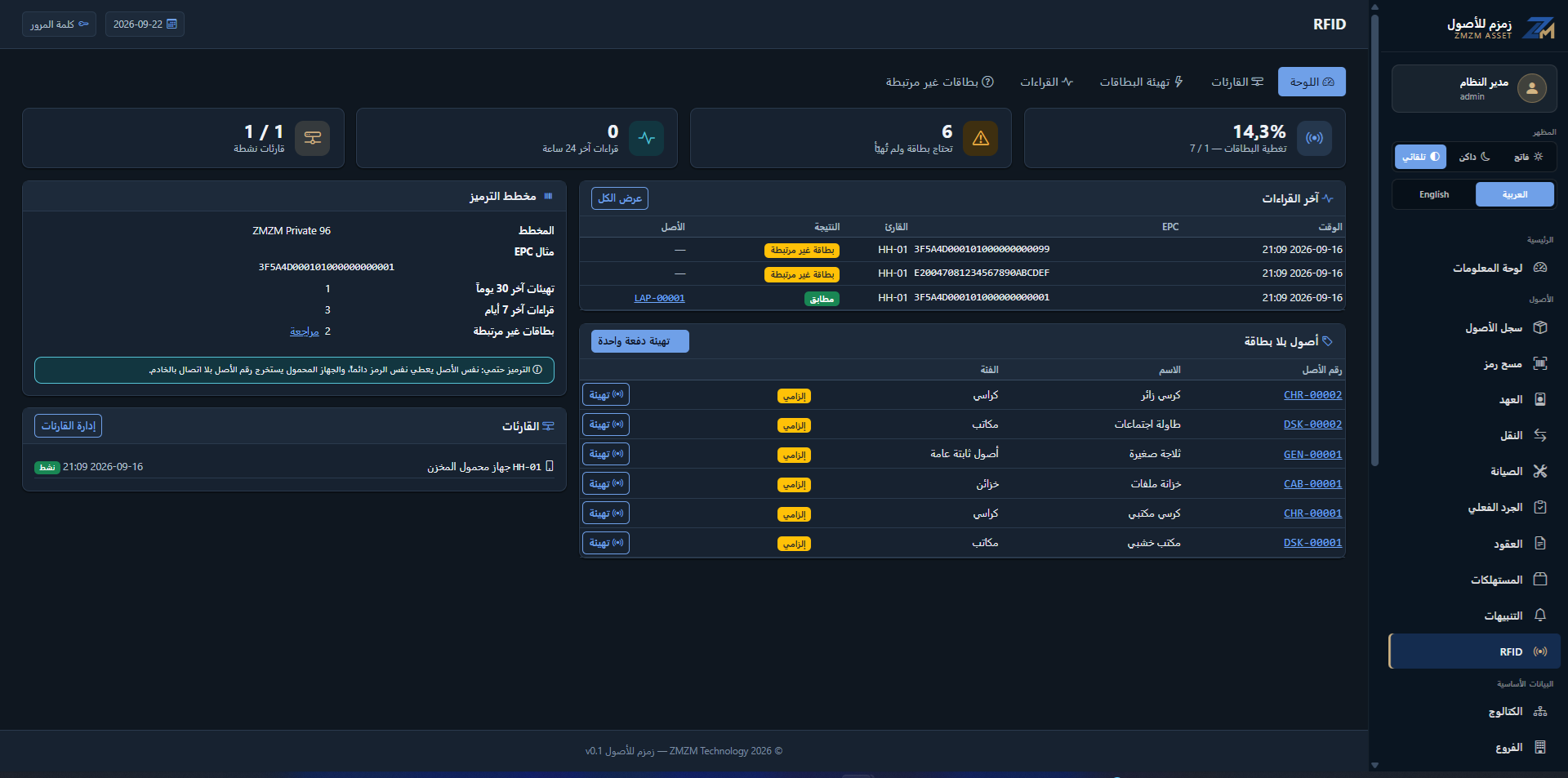The width and height of the screenshot is (1568, 778).
Task: Open the asset register sidebar icon
Action: pos(1540,327)
